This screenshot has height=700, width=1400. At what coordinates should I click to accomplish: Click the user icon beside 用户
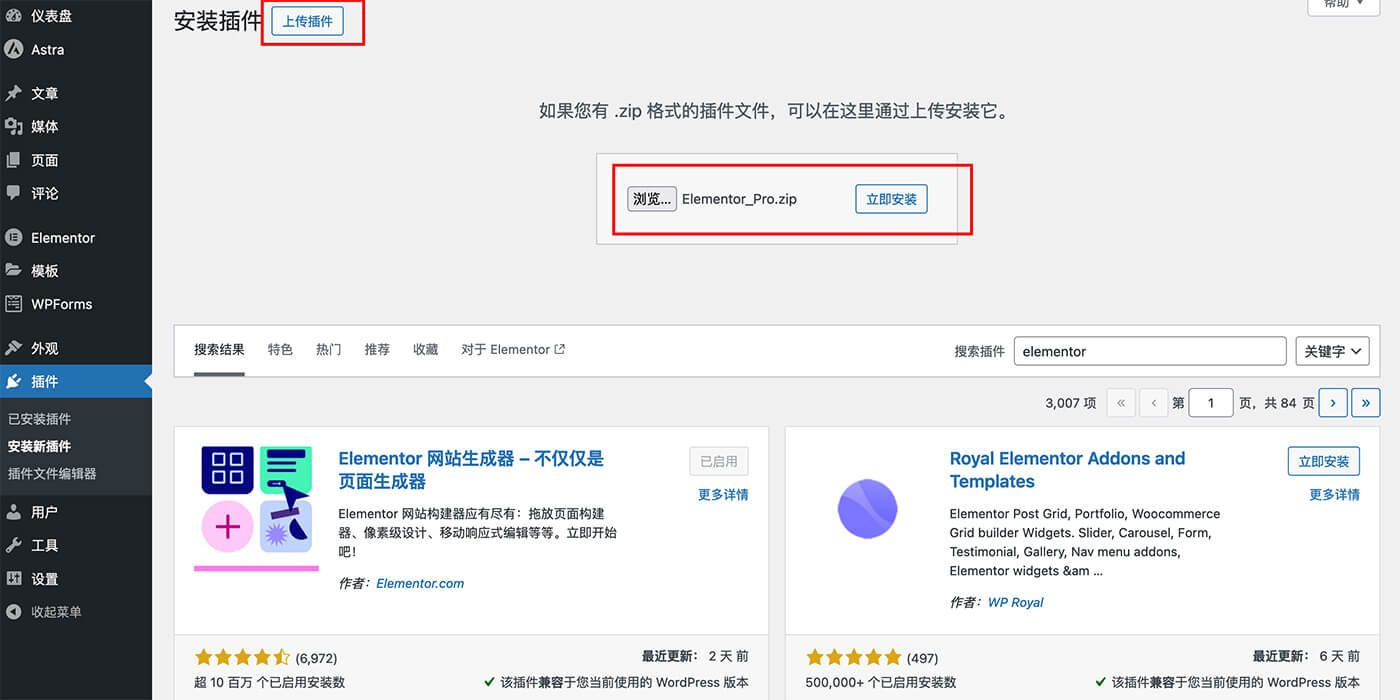[x=14, y=512]
